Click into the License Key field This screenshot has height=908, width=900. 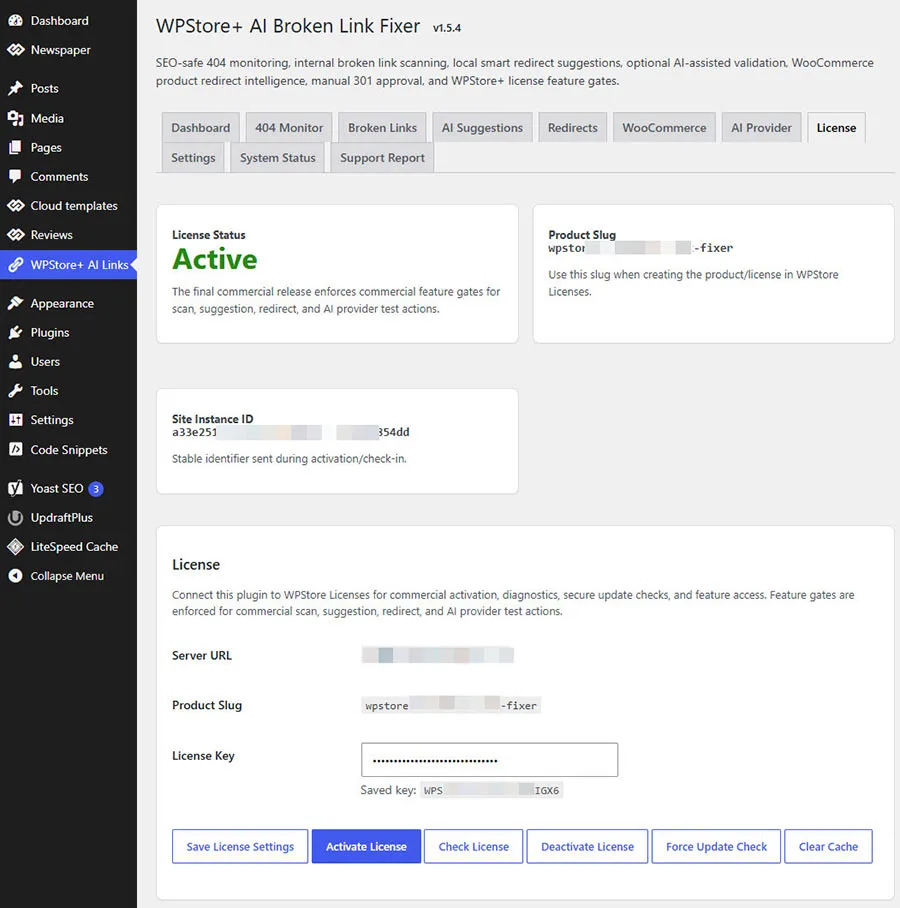[x=489, y=760]
